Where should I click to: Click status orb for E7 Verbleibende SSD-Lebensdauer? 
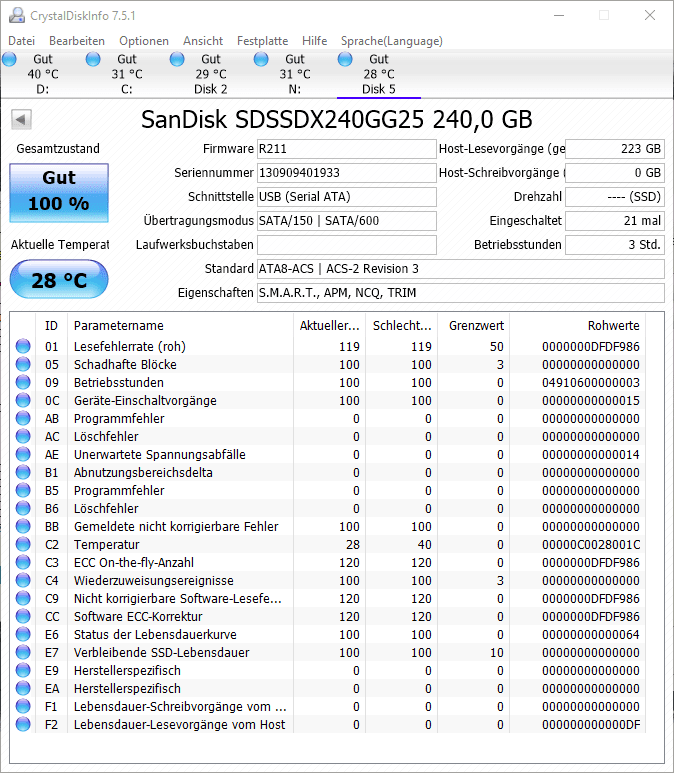(23, 652)
